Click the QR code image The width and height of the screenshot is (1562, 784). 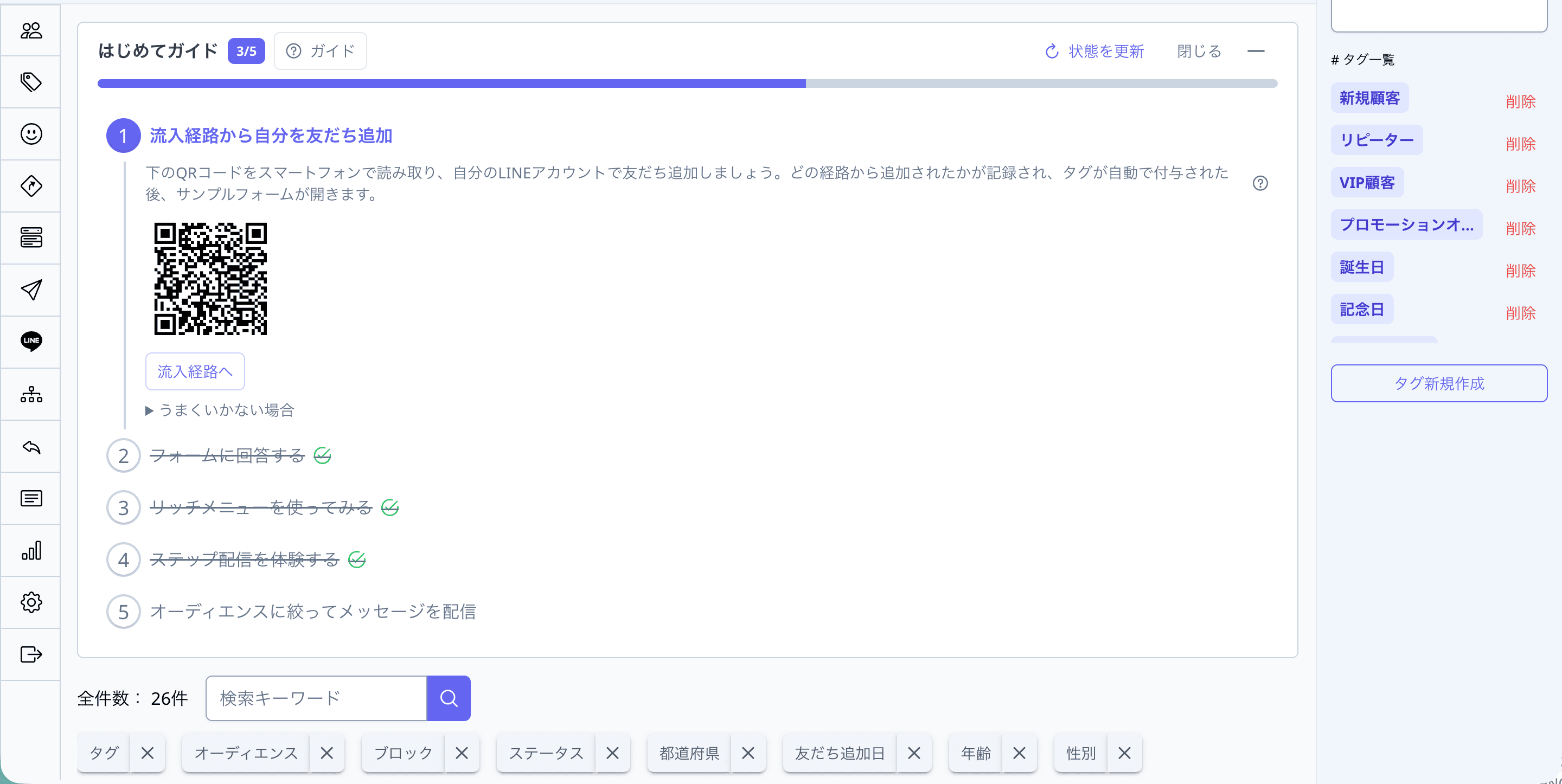point(210,278)
